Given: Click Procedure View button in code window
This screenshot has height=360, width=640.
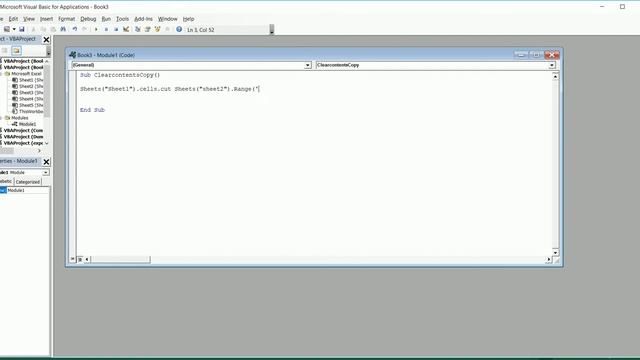Looking at the screenshot, I should point(73,259).
